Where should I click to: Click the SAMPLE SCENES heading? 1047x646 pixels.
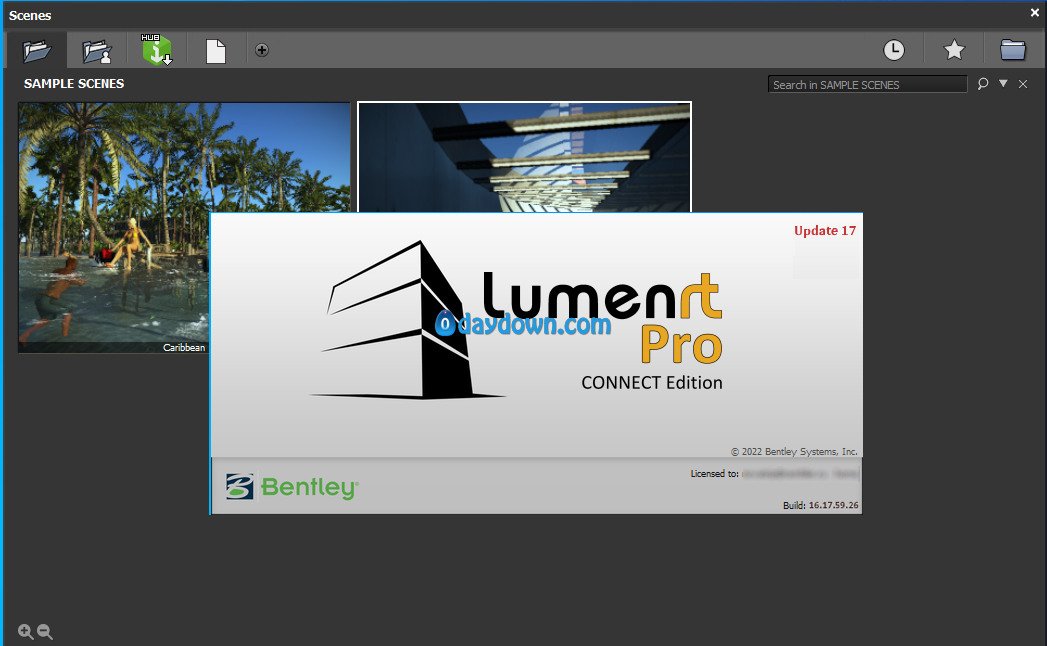pyautogui.click(x=74, y=84)
